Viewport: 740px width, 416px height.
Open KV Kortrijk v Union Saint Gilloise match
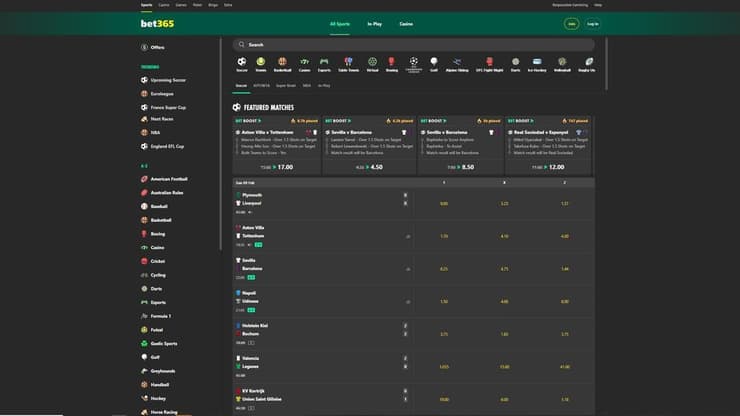(413, 399)
